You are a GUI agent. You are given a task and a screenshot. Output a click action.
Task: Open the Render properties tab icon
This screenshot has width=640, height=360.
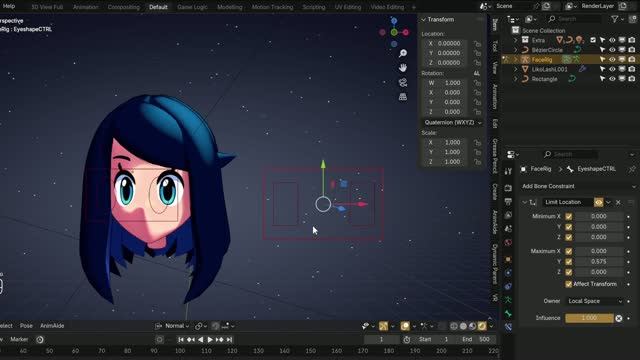[x=508, y=188]
